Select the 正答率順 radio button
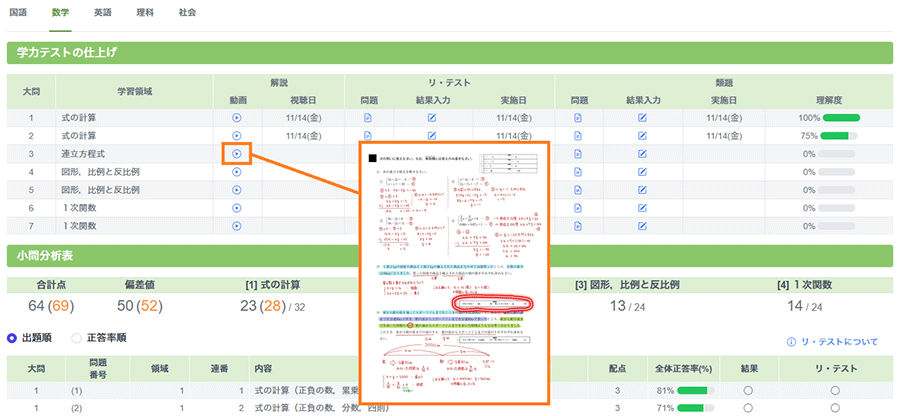Image resolution: width=900 pixels, height=416 pixels. coord(77,338)
